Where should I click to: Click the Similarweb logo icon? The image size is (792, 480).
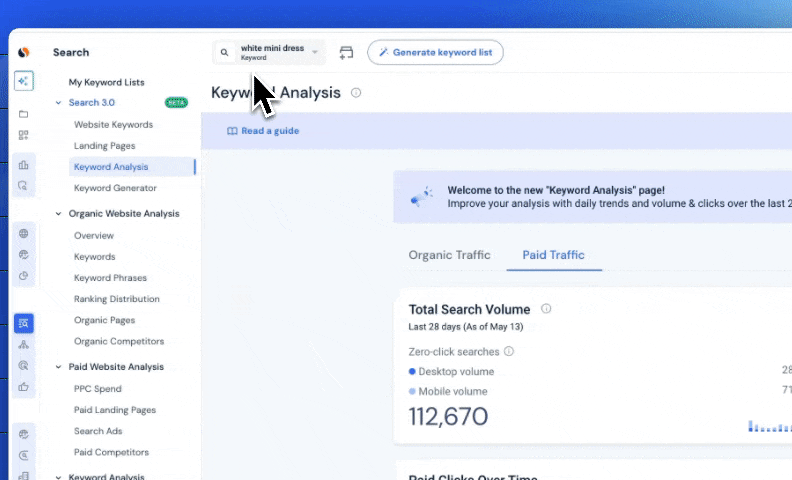(x=23, y=52)
